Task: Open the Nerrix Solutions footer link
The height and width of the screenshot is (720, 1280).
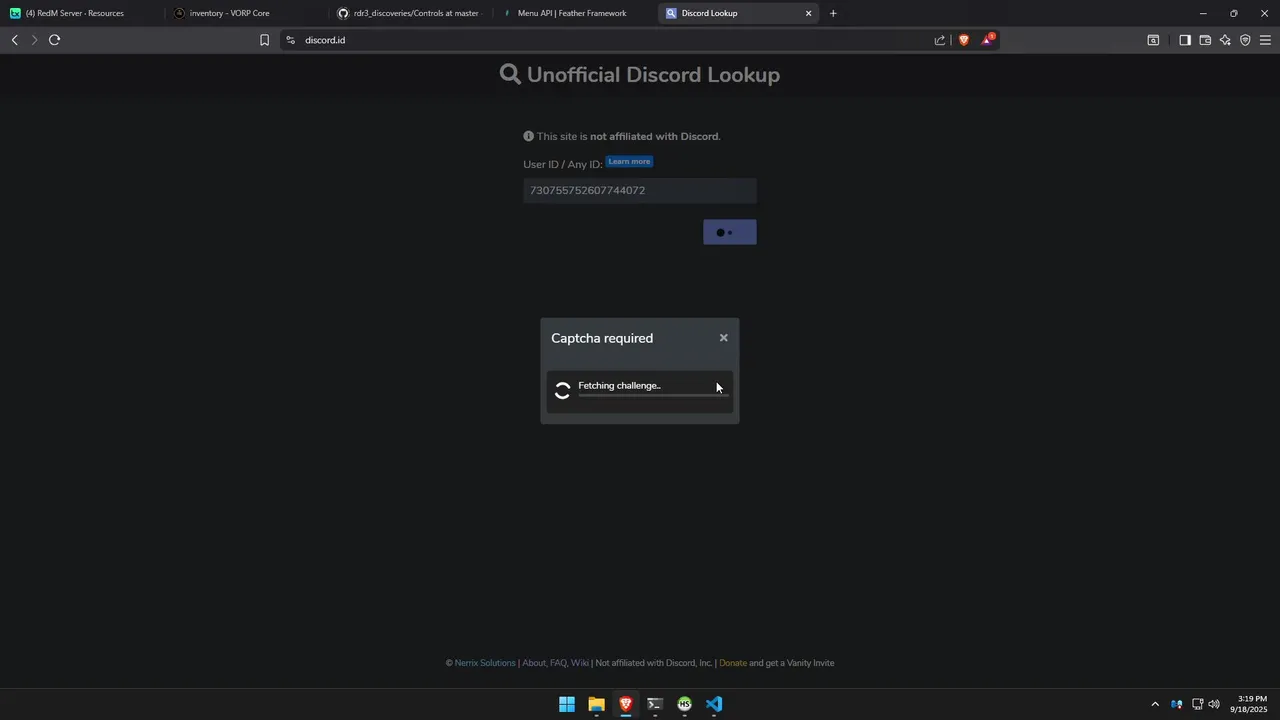Action: tap(485, 663)
